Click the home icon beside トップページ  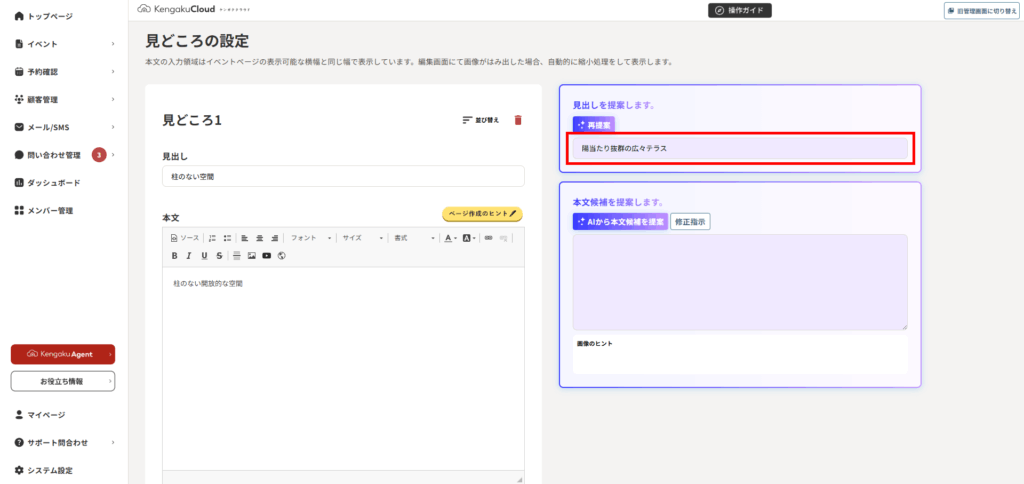pos(19,16)
